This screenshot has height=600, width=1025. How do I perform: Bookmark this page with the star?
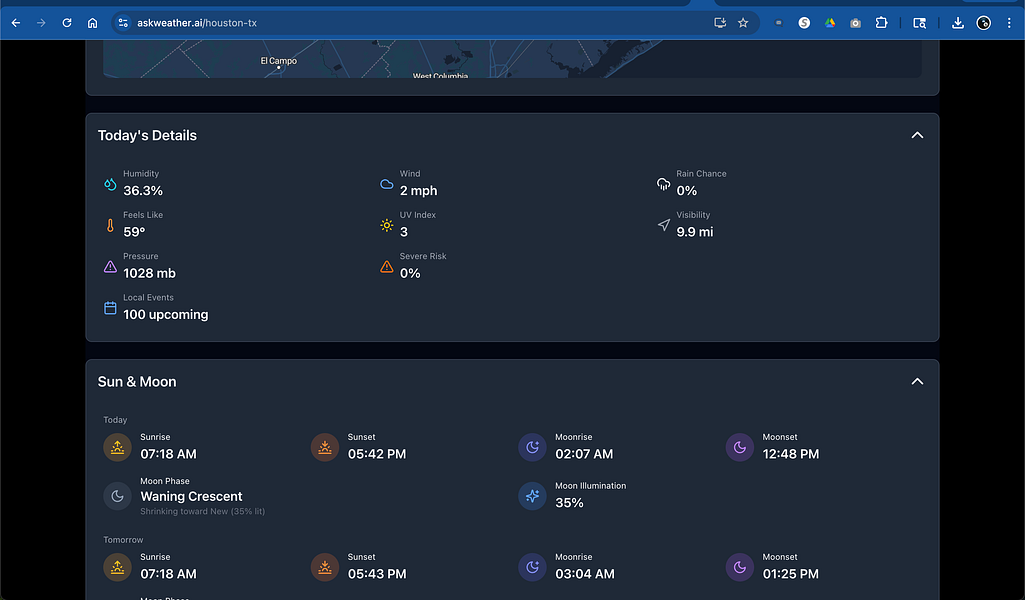pos(743,23)
